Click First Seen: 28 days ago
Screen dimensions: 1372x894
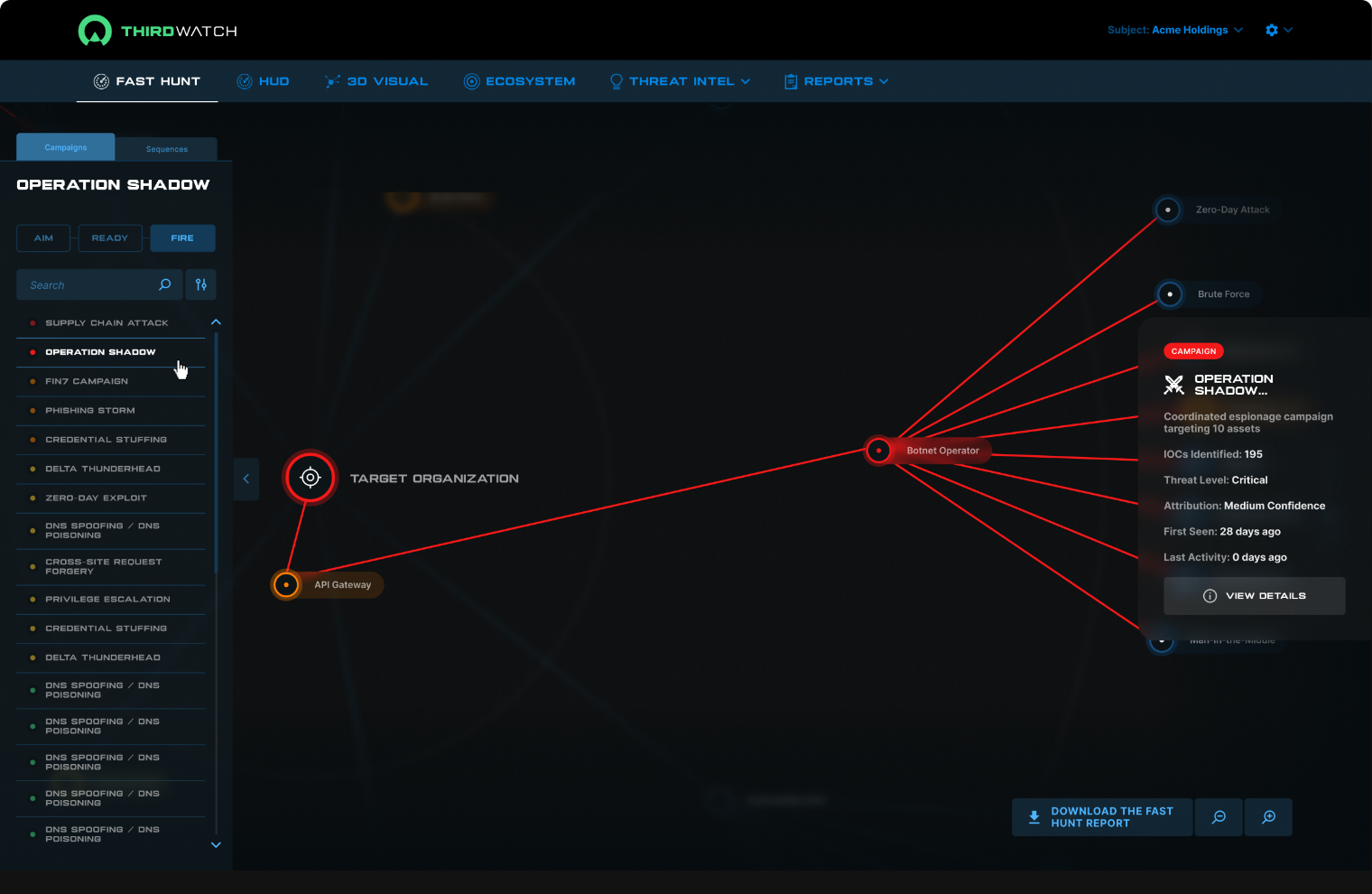coord(1222,532)
